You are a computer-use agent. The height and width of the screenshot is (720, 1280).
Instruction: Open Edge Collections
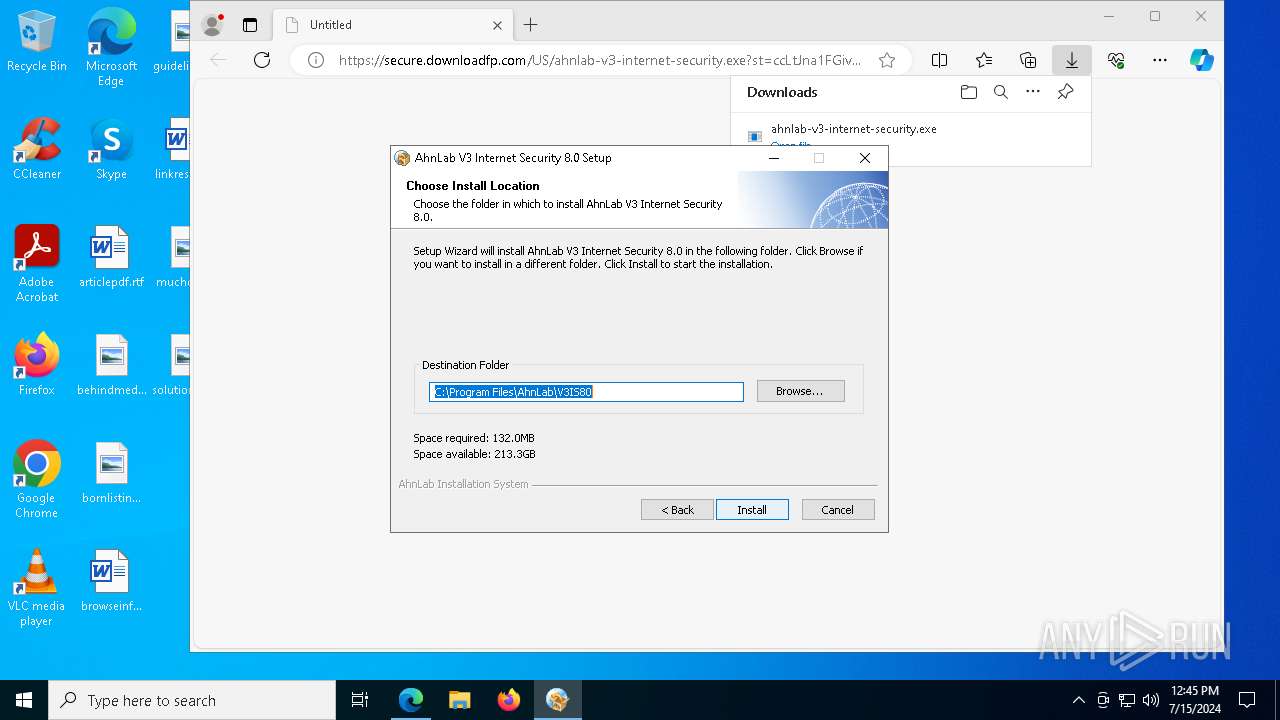[x=1028, y=60]
